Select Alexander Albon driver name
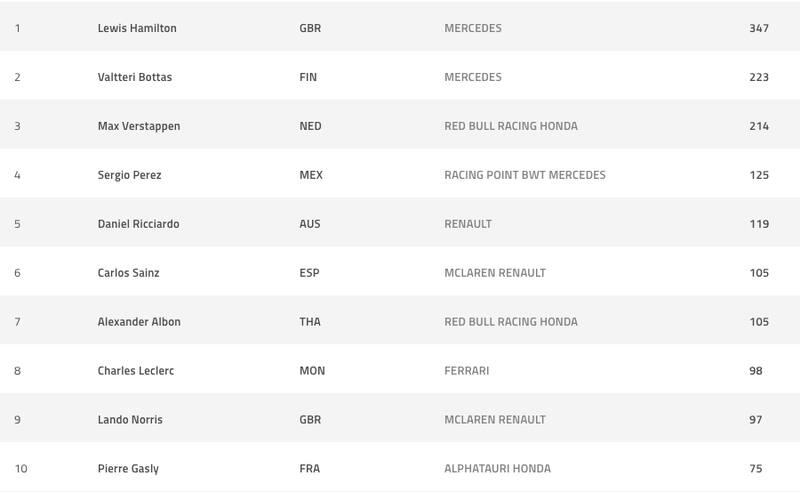 [x=139, y=322]
